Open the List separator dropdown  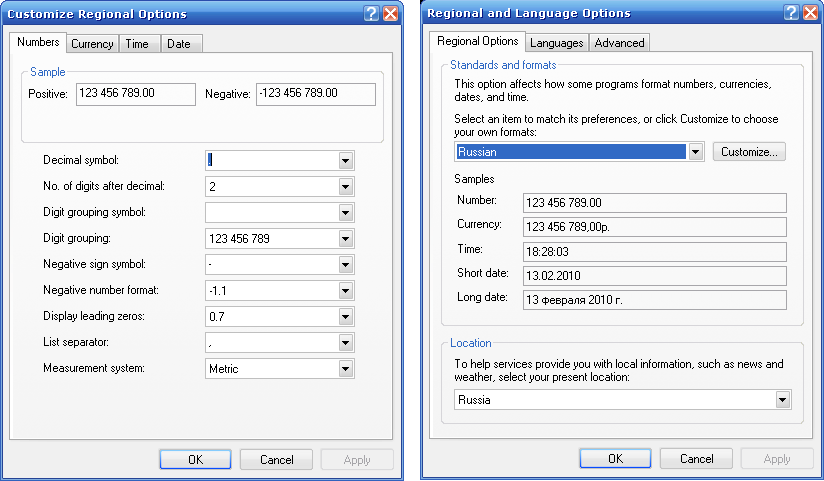345,343
